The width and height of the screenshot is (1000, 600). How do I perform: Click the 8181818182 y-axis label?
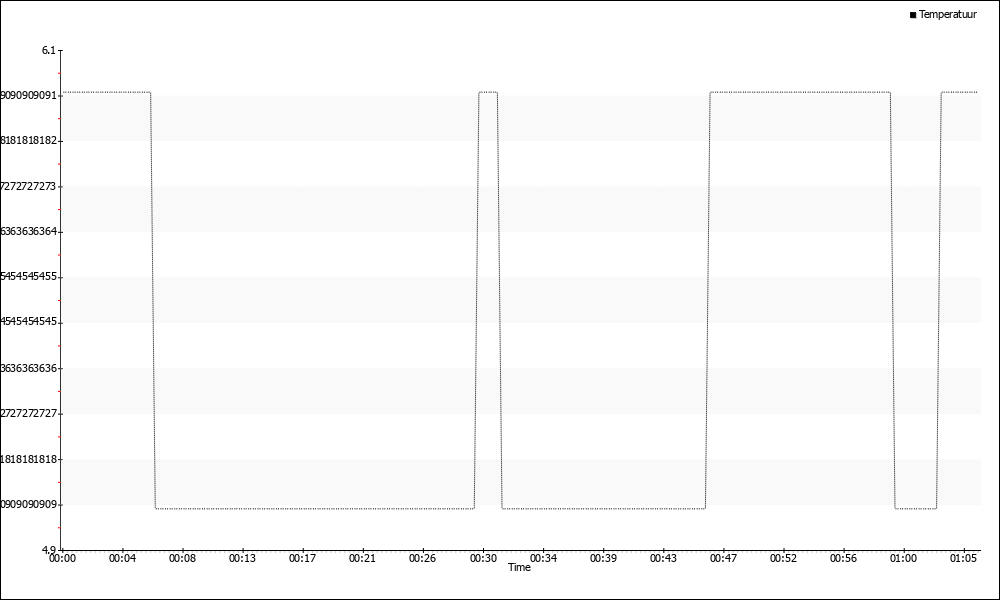point(29,140)
